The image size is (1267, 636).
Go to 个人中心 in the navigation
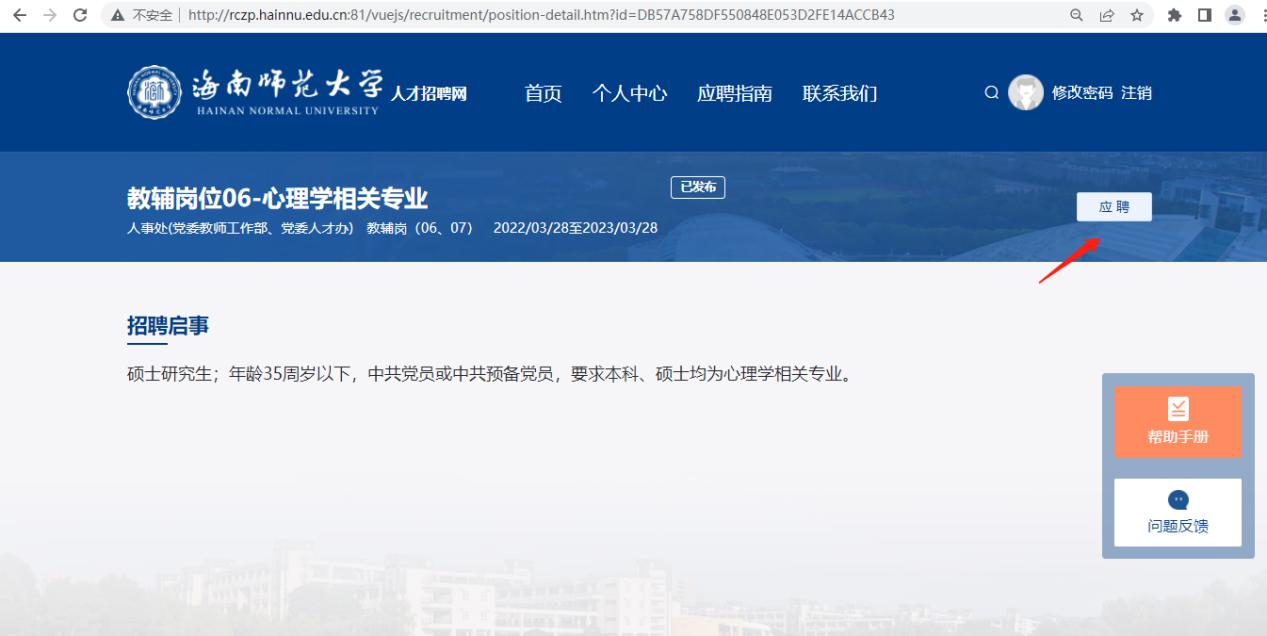coord(631,92)
